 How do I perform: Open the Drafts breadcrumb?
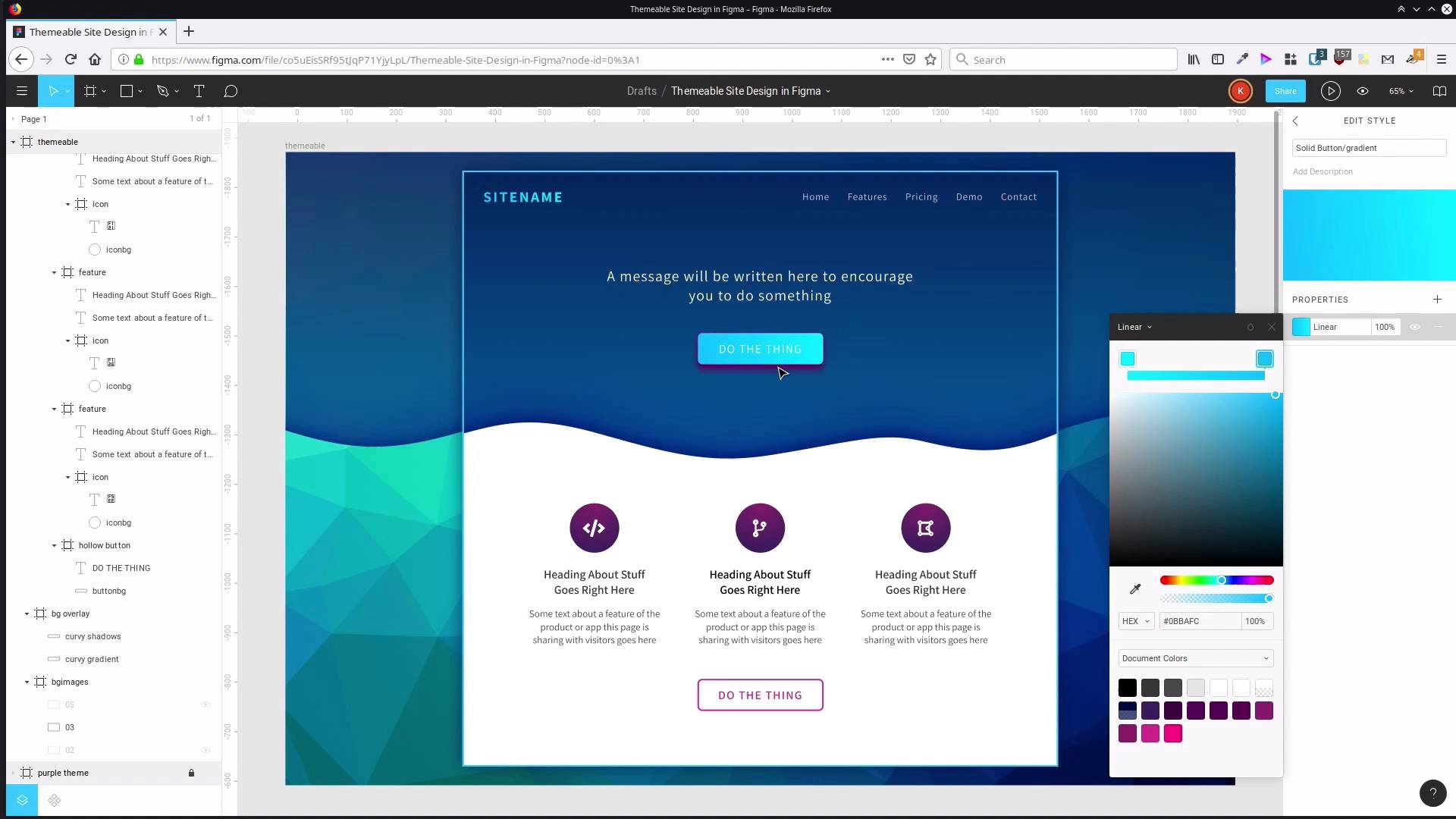642,91
